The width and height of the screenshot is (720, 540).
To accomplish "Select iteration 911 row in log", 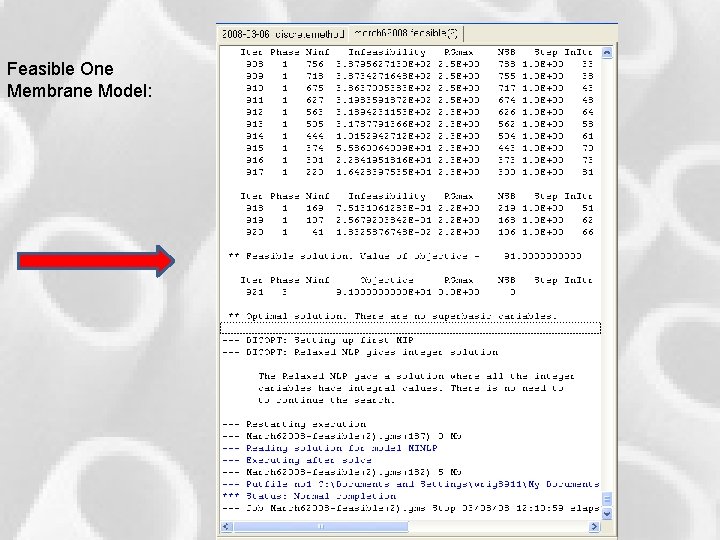I will click(419, 100).
